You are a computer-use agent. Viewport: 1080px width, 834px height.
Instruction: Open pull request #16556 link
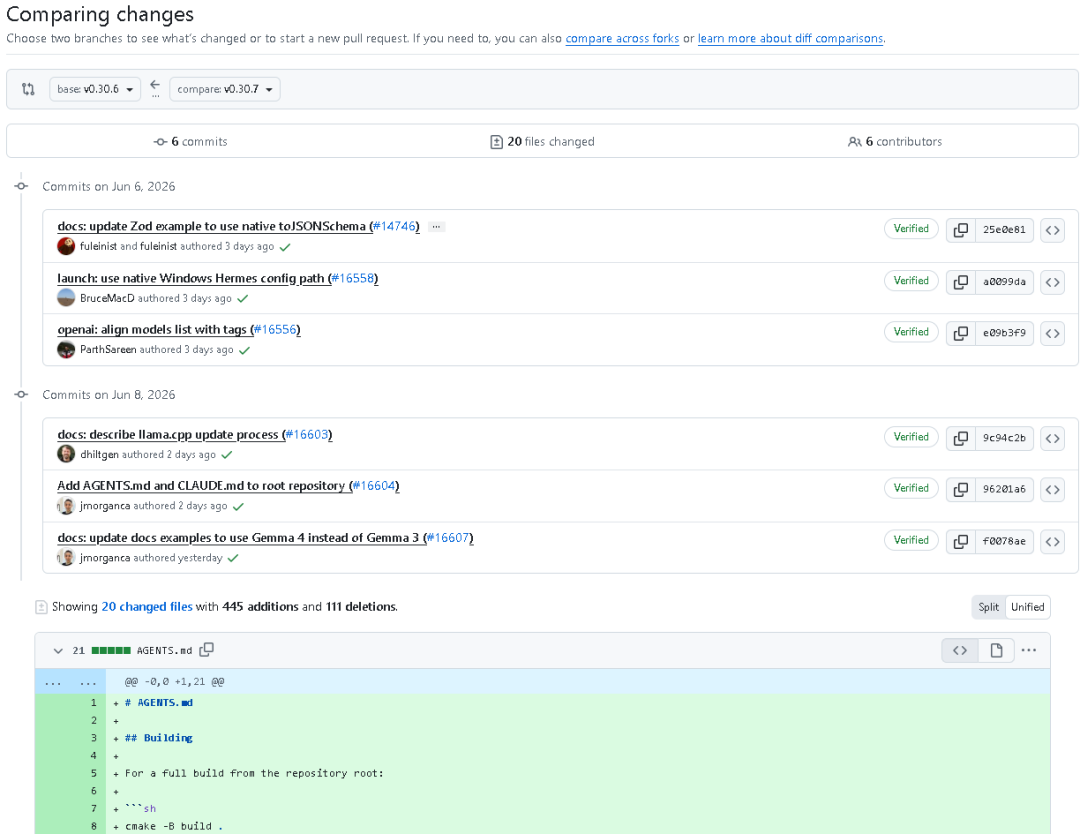coord(275,329)
